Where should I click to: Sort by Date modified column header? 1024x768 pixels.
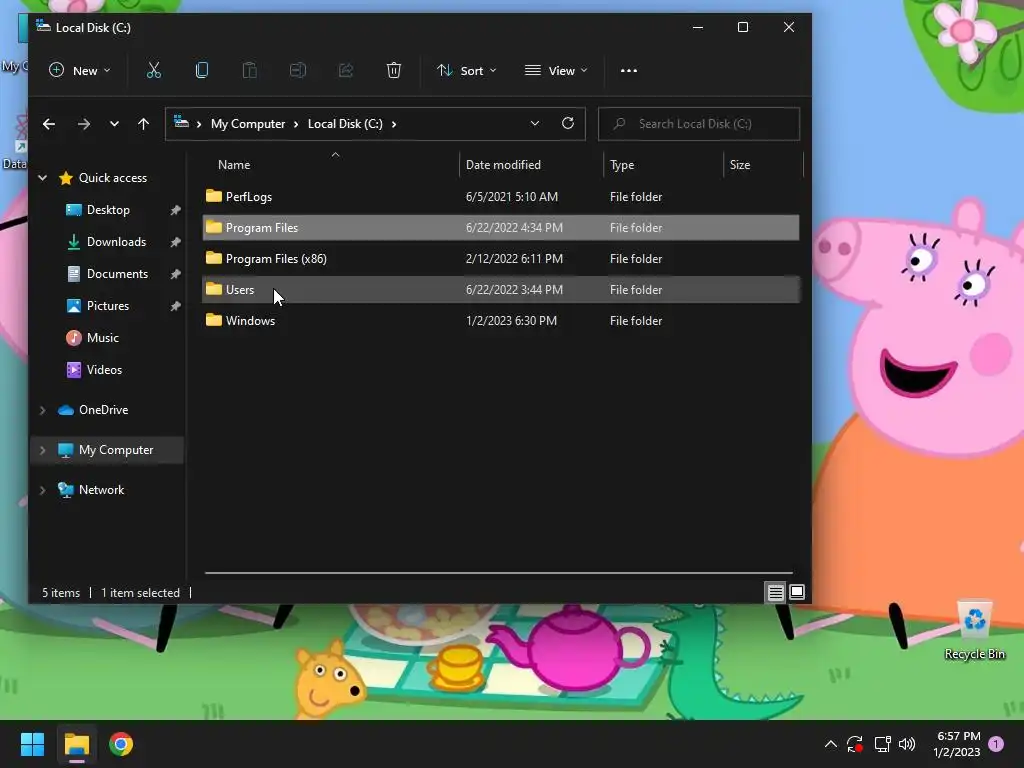tap(503, 165)
